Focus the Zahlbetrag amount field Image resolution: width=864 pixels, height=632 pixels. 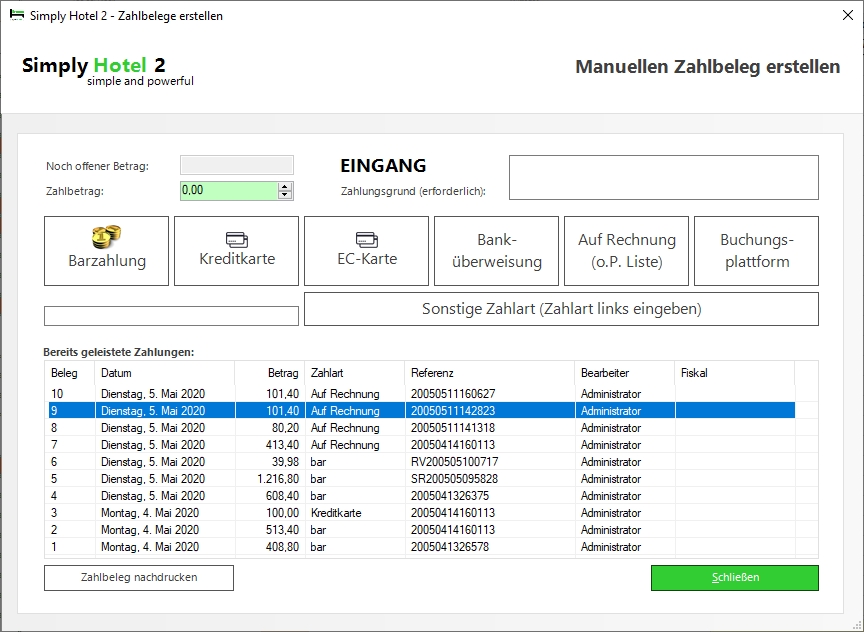pyautogui.click(x=229, y=191)
